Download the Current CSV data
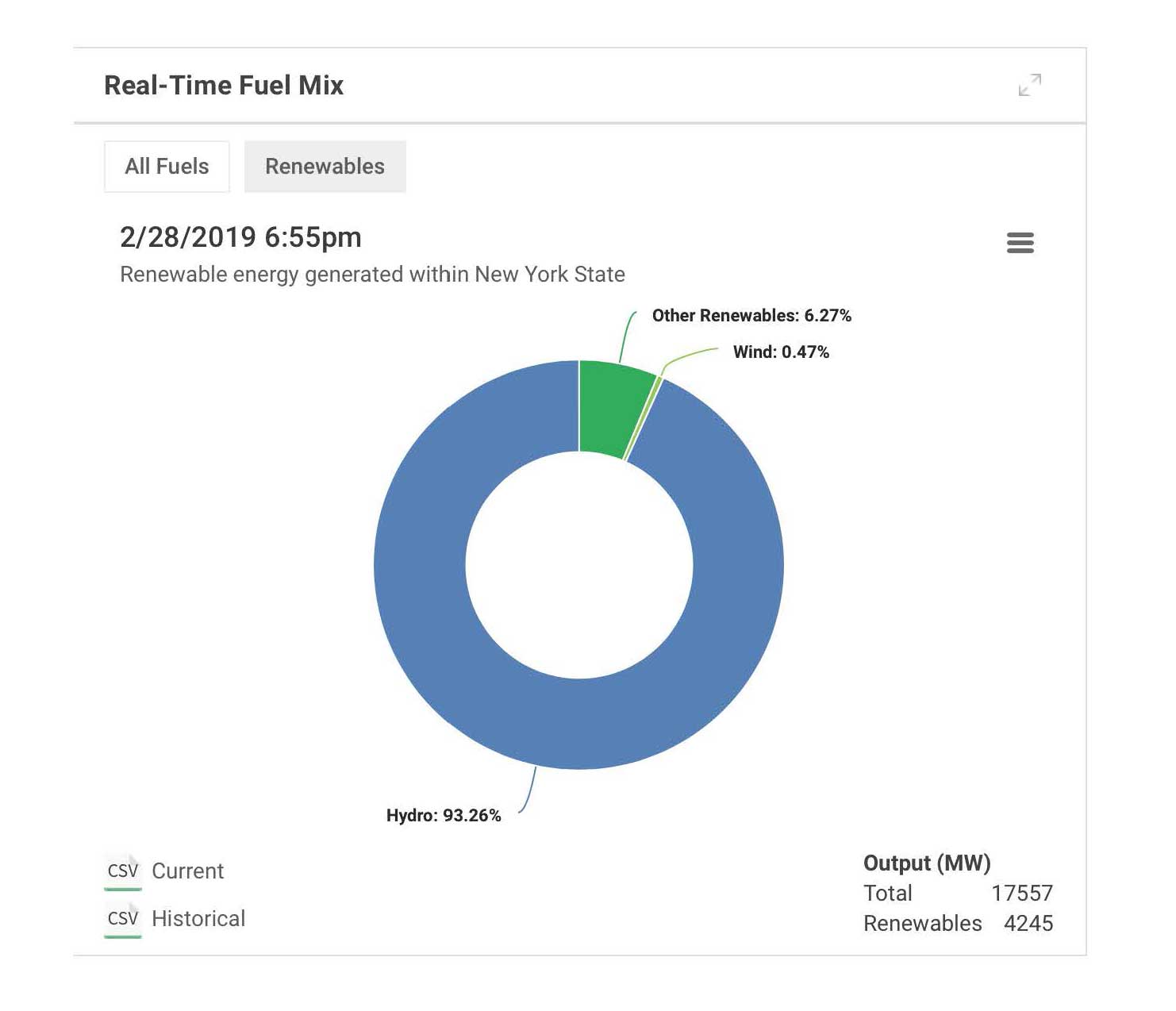1176x1011 pixels. coord(188,871)
